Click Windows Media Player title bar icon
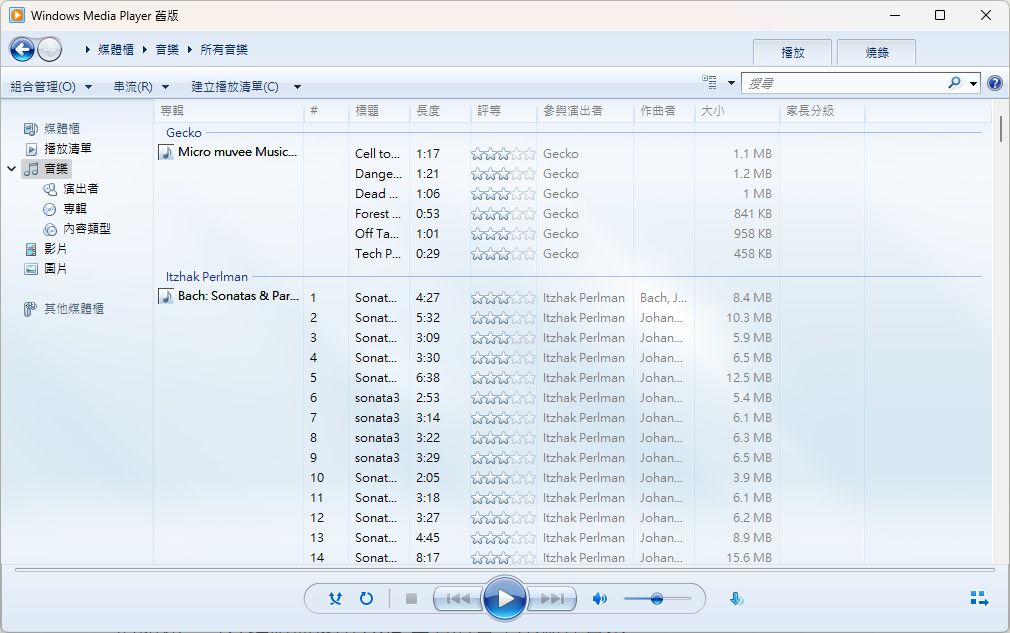This screenshot has height=633, width=1010. [x=17, y=15]
